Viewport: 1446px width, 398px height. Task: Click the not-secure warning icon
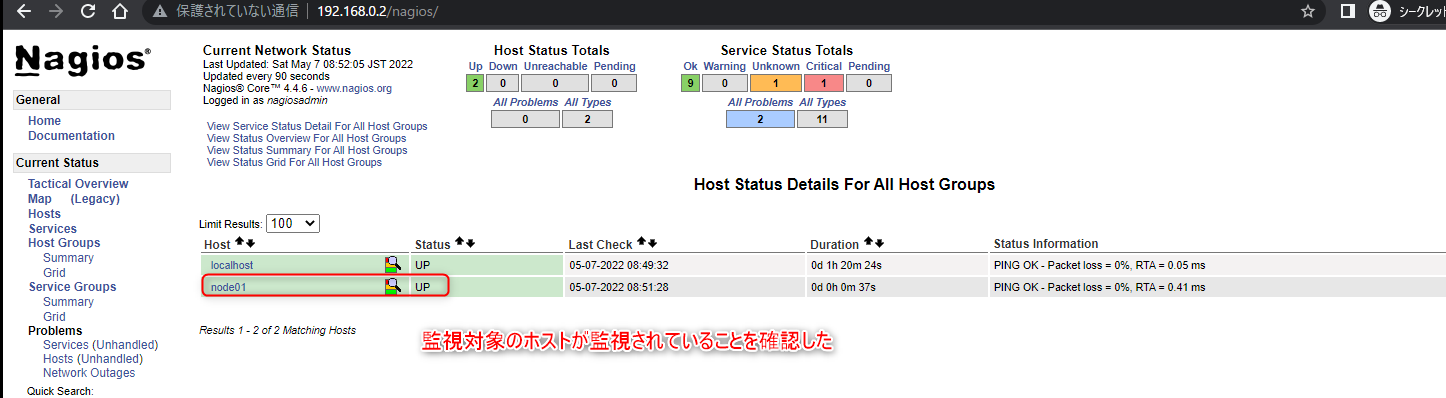click(x=160, y=12)
